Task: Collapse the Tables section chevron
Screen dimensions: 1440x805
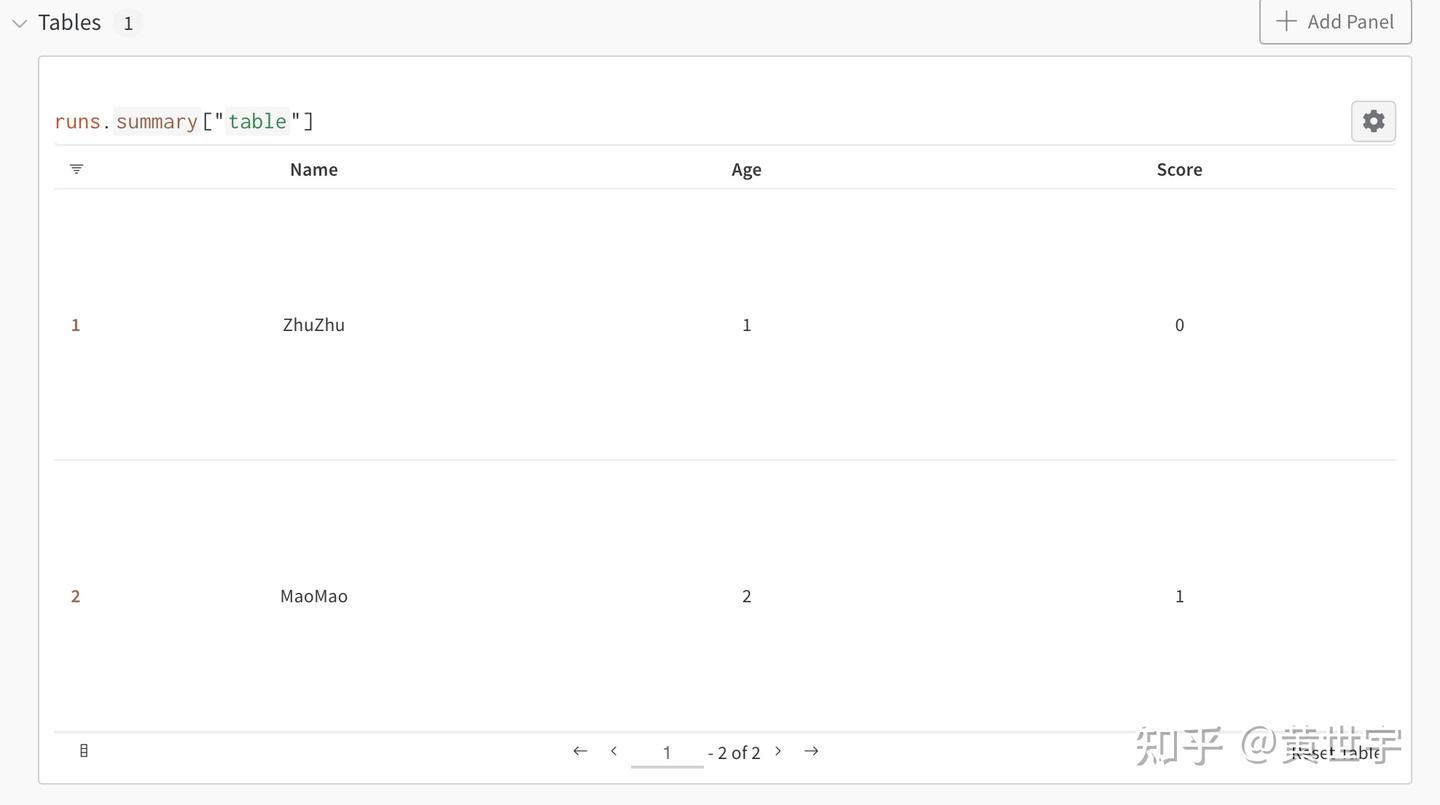Action: (19, 23)
